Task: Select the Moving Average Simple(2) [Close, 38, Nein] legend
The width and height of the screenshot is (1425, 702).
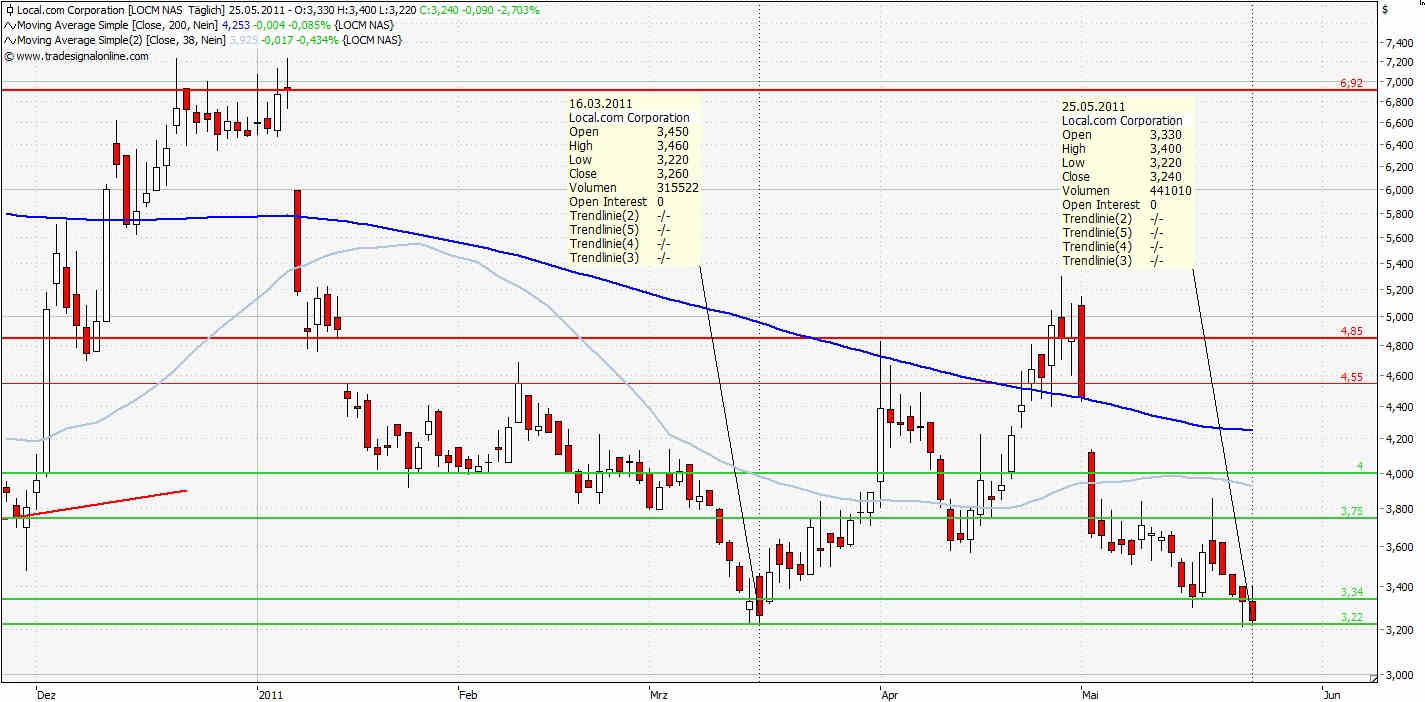Action: tap(121, 40)
